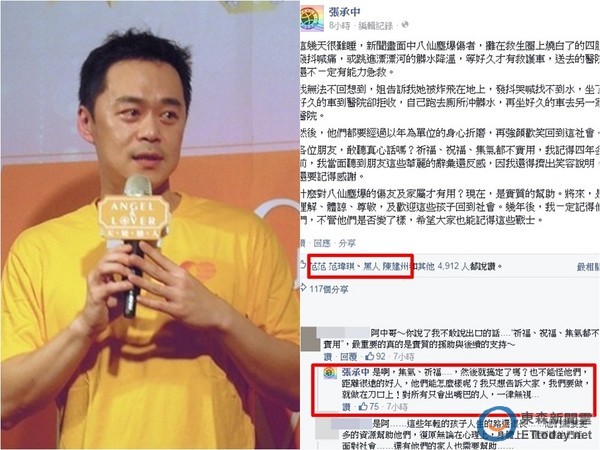
Task: Click the 8小時 post timestamp
Action: point(339,26)
